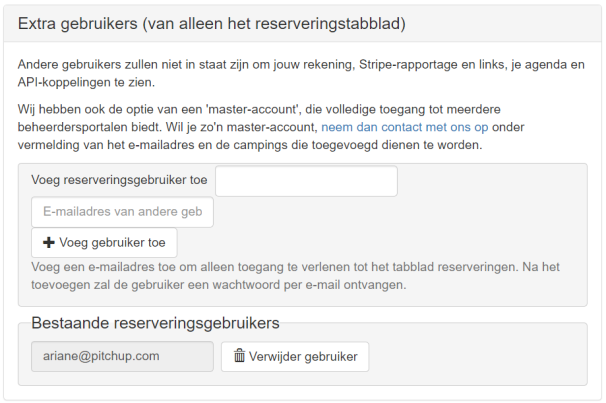Click the paragraph starting 'Wij hebben ook de optie van een'
This screenshot has width=606, height=403.
tap(271, 127)
